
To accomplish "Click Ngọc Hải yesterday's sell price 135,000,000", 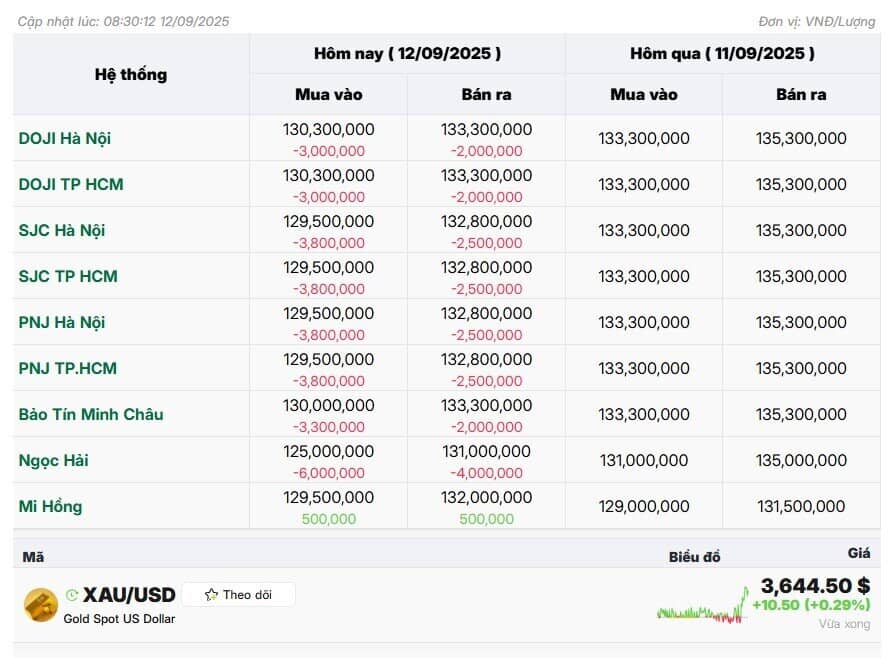I will point(801,461).
